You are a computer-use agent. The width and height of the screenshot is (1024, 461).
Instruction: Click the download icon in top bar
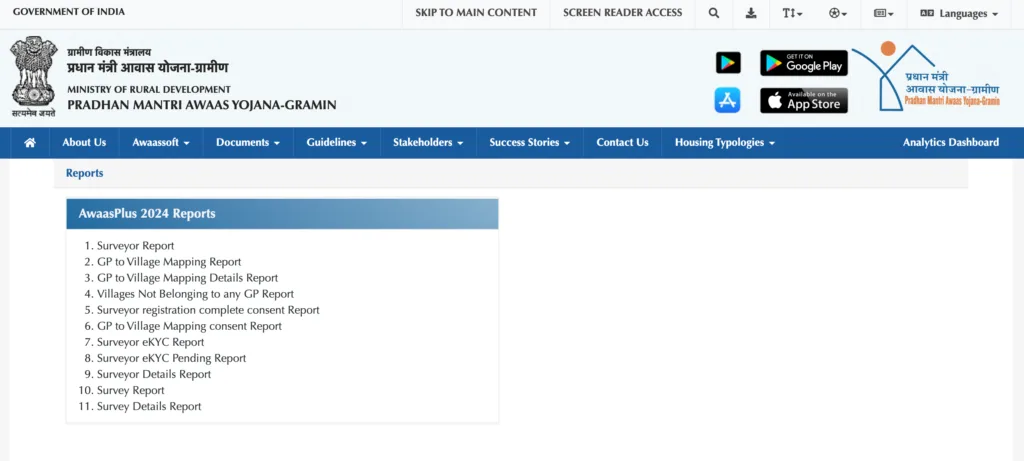point(751,13)
